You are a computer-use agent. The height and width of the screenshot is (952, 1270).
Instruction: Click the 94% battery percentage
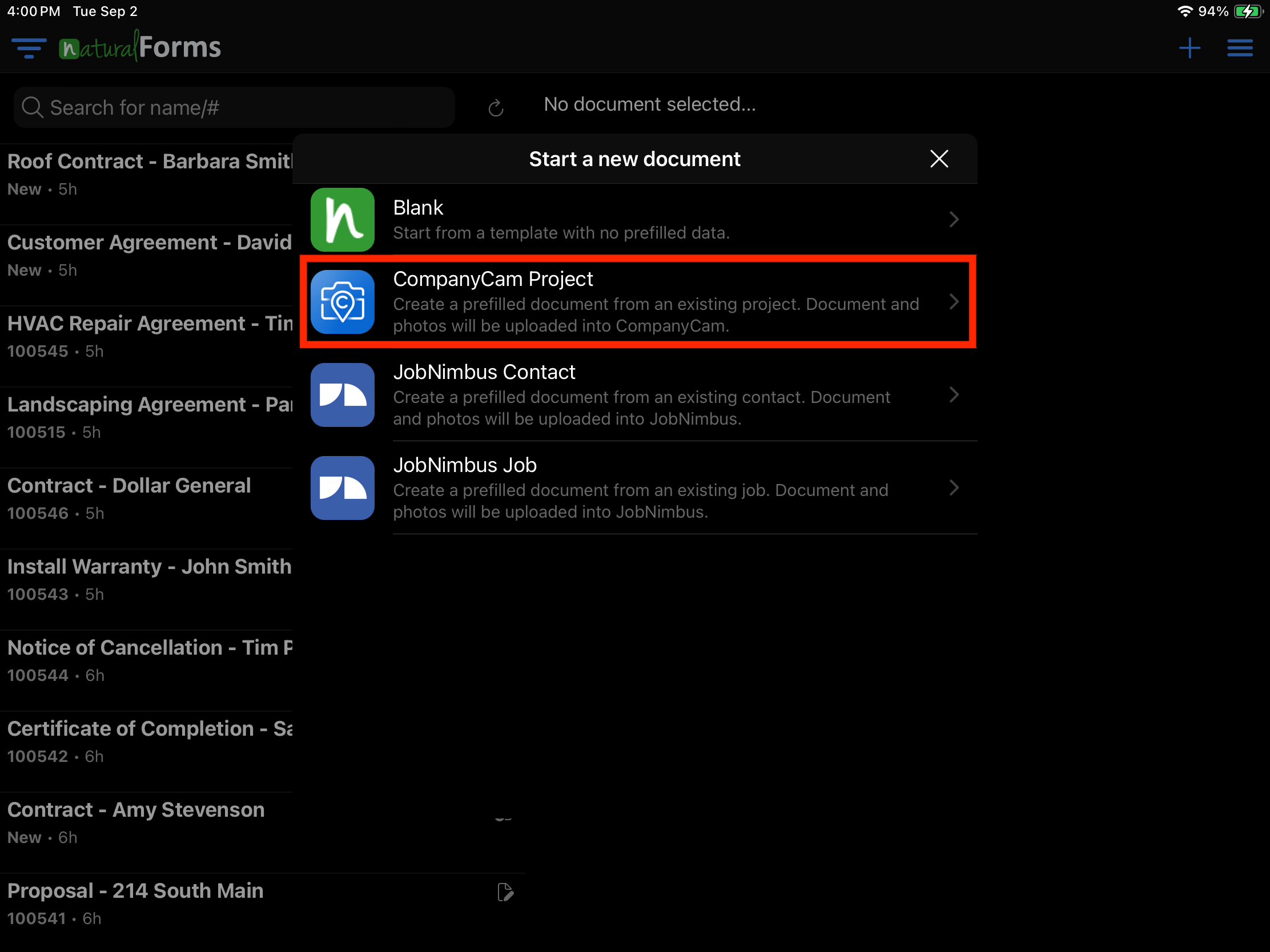click(x=1213, y=11)
